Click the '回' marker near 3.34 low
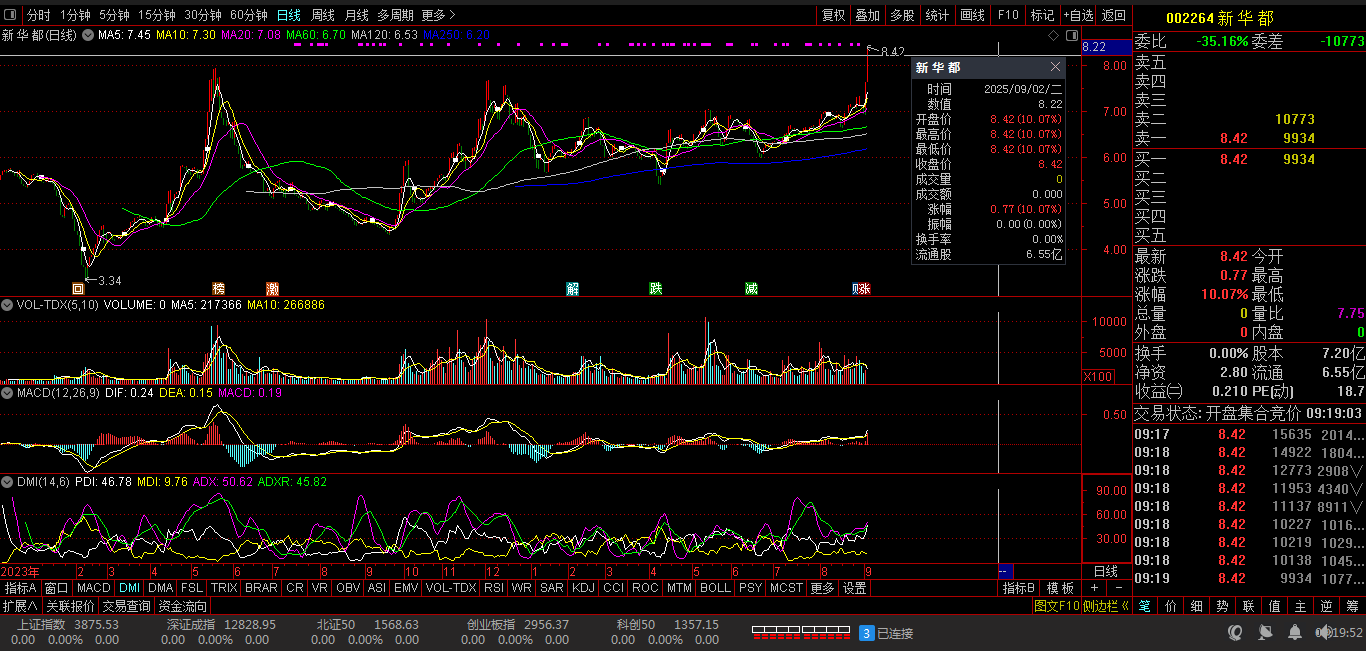 click(78, 289)
